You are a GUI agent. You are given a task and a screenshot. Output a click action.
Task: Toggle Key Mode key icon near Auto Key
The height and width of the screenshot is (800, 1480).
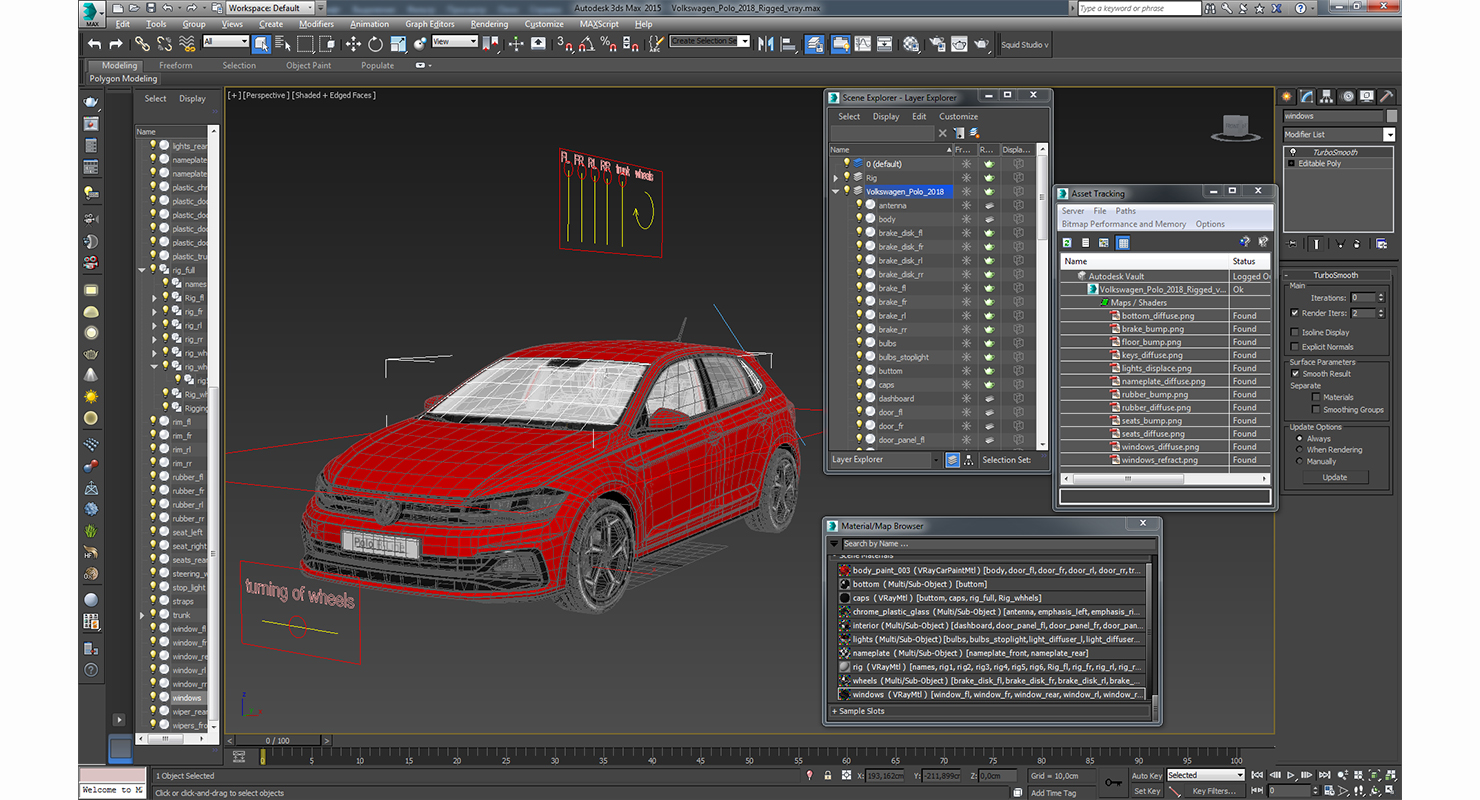click(x=1113, y=782)
